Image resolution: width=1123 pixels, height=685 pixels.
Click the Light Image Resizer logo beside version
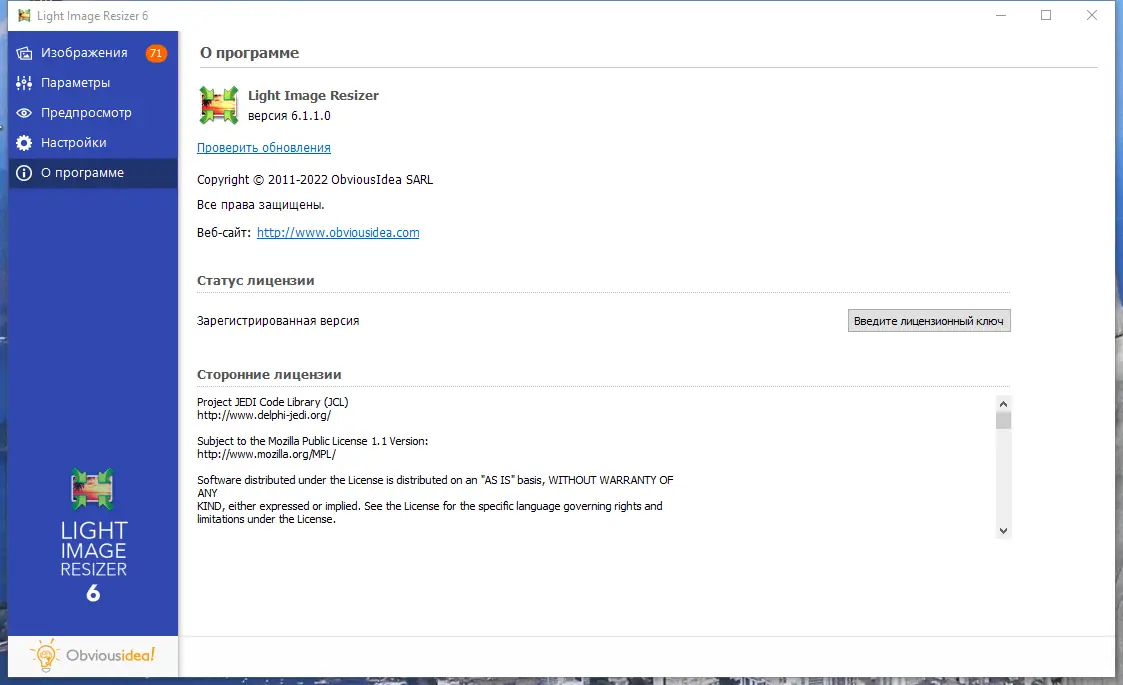[x=218, y=105]
